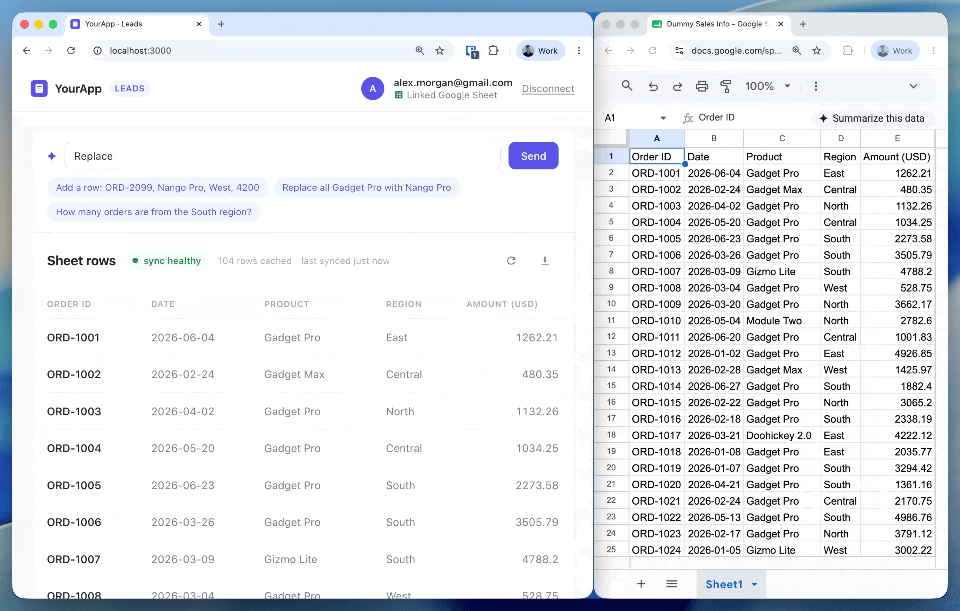
Task: Click the prompt field containing Replace
Action: tap(283, 156)
